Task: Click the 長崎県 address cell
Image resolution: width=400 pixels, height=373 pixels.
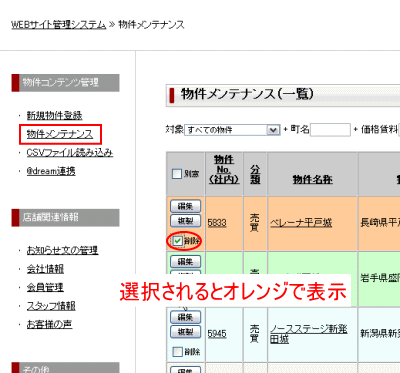Action: click(379, 223)
